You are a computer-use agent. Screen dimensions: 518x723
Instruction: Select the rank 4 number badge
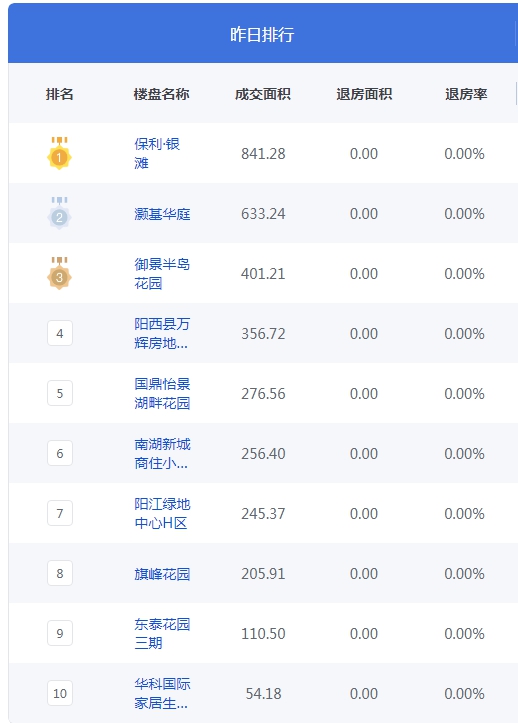point(60,333)
